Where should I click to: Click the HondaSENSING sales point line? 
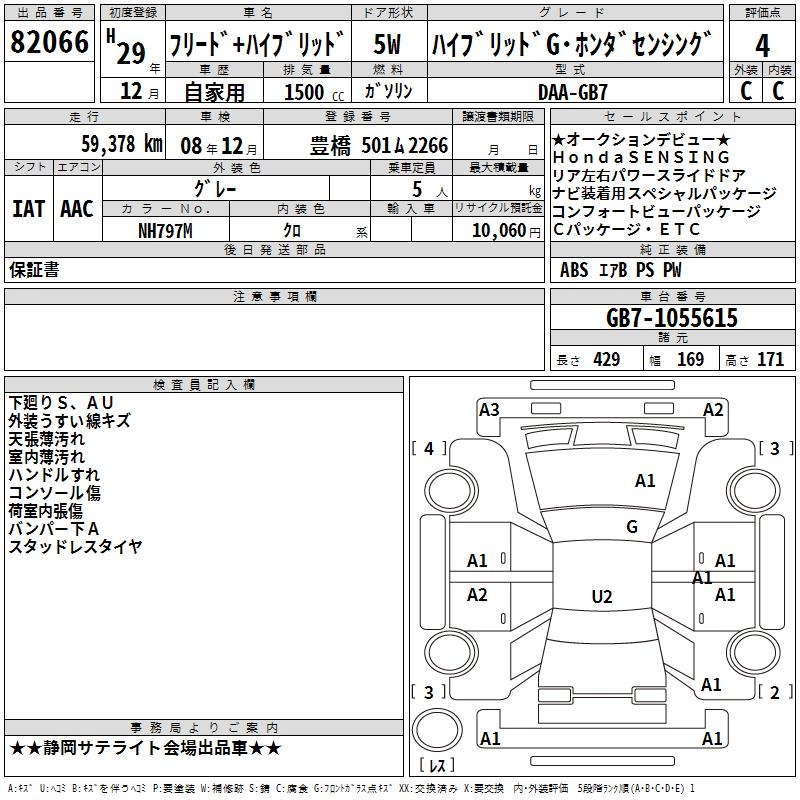pyautogui.click(x=641, y=157)
